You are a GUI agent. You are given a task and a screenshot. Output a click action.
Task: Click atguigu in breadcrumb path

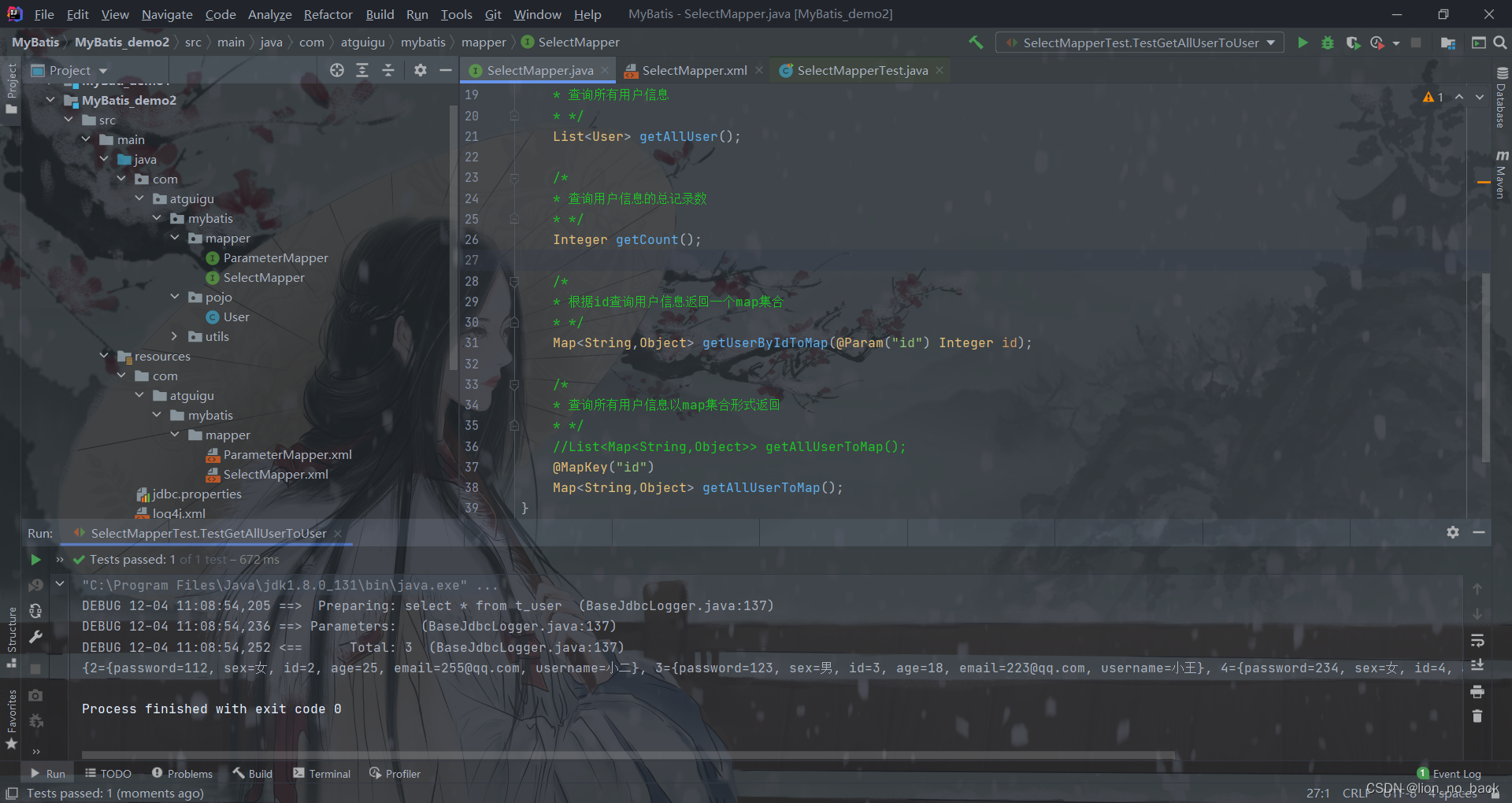tap(363, 42)
